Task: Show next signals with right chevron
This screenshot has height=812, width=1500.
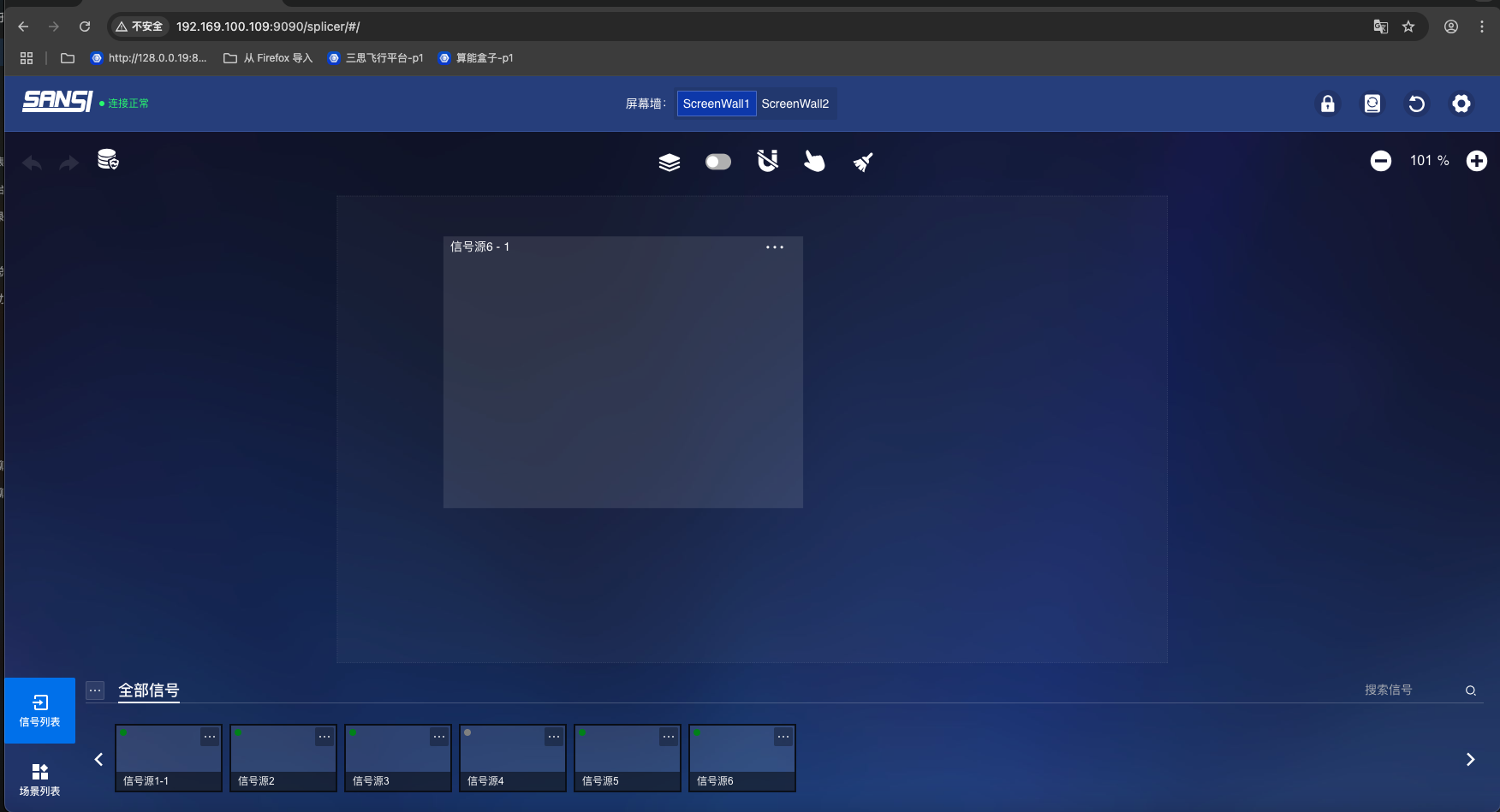Action: pos(1470,759)
